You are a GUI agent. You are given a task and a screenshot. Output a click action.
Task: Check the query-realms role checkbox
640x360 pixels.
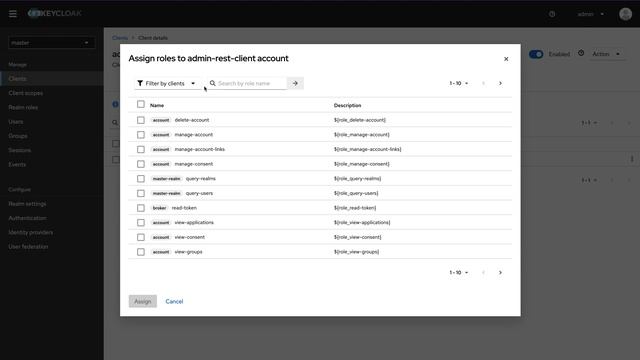click(x=141, y=179)
